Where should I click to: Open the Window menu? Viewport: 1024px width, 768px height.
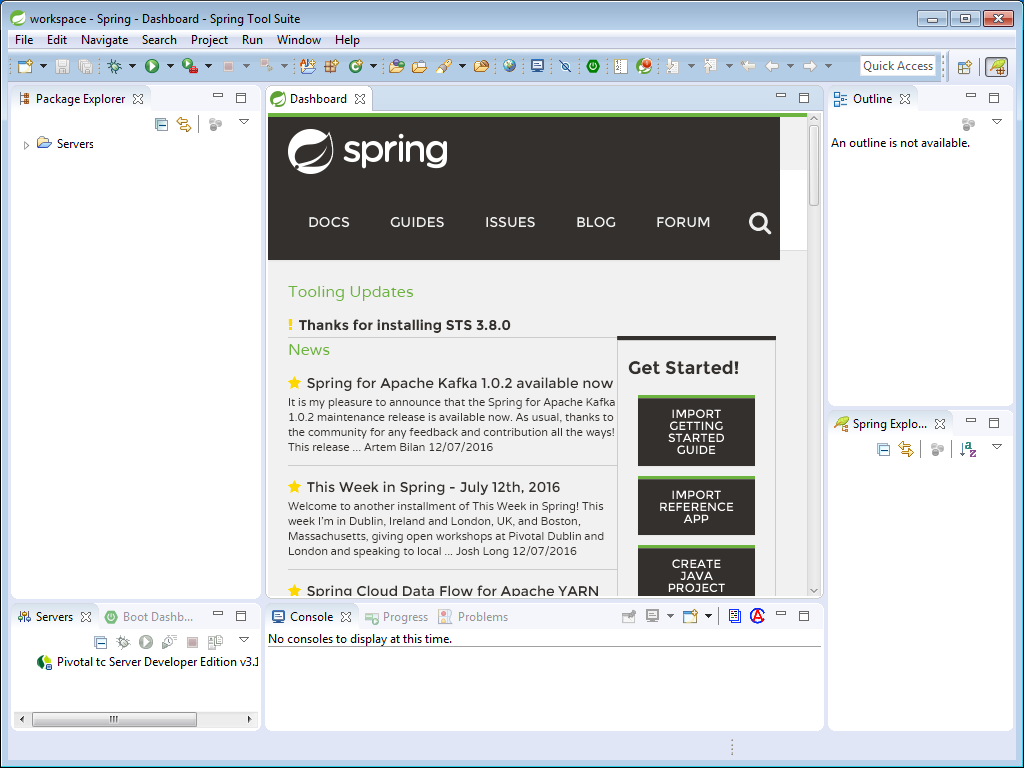[x=298, y=40]
